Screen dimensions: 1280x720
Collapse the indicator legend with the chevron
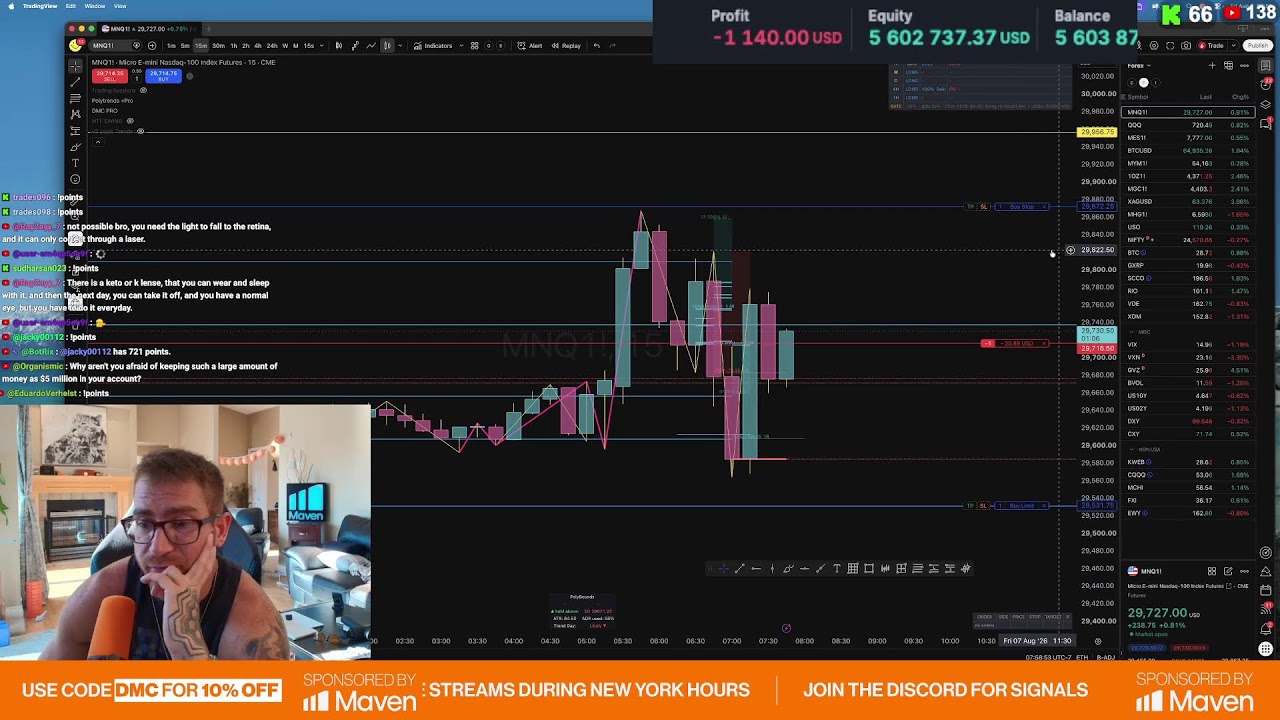[x=98, y=142]
